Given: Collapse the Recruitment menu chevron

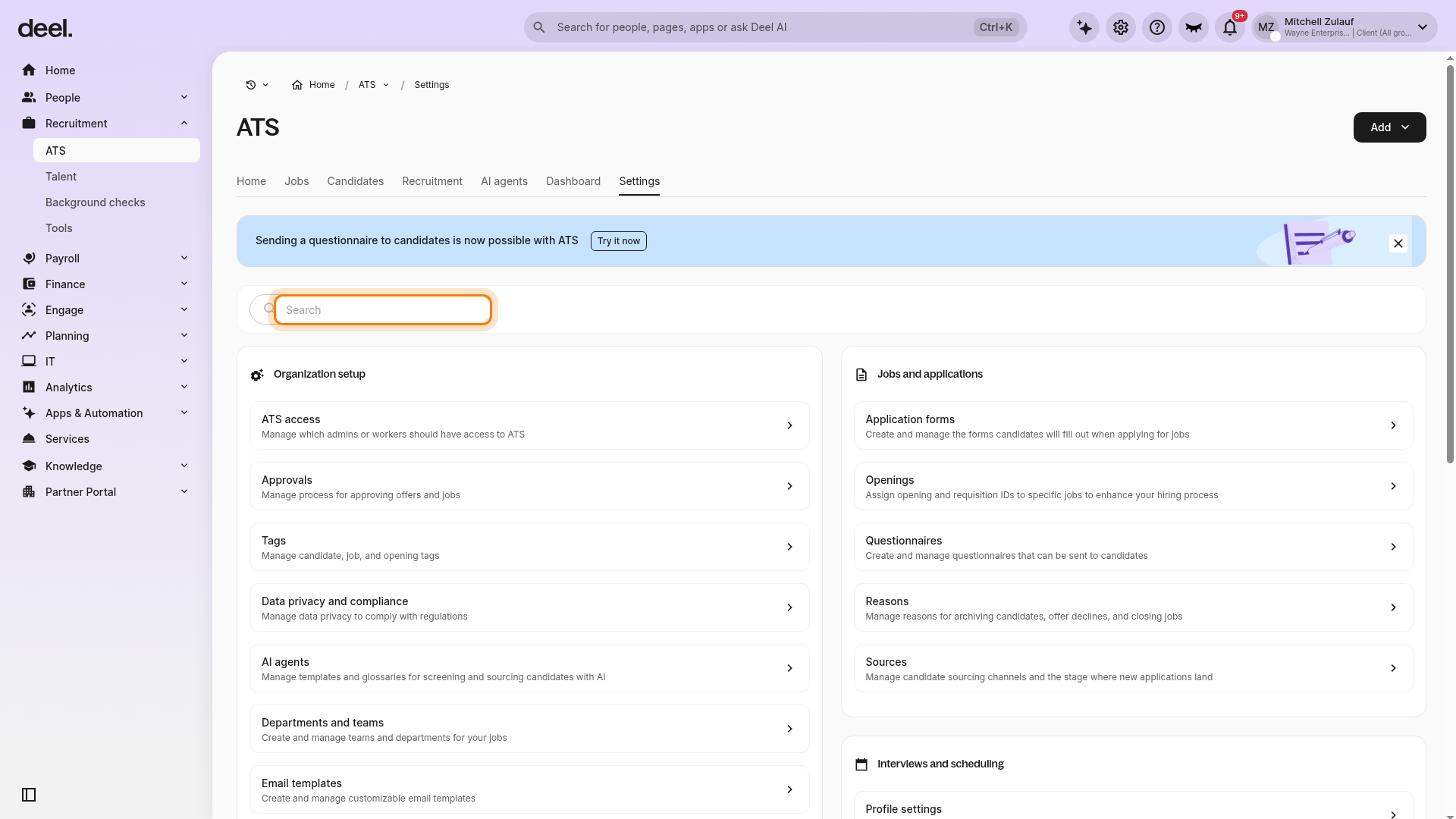Looking at the screenshot, I should (184, 124).
